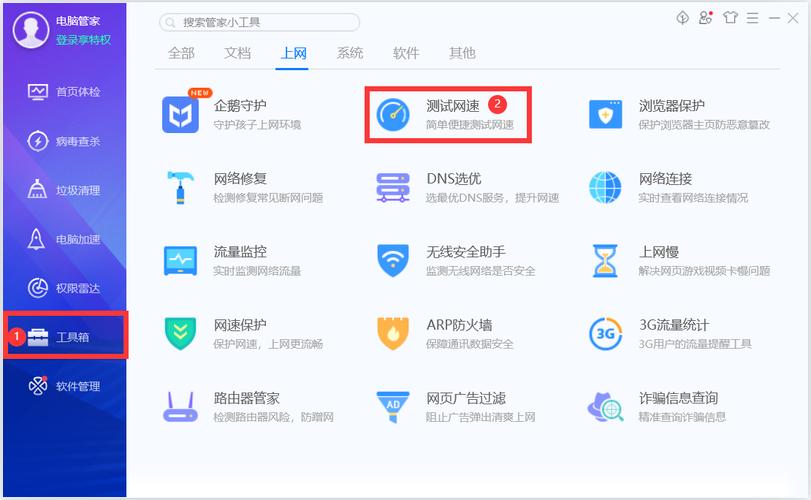The image size is (811, 500).
Task: Click the 流量监控 tool title
Action: pyautogui.click(x=241, y=252)
